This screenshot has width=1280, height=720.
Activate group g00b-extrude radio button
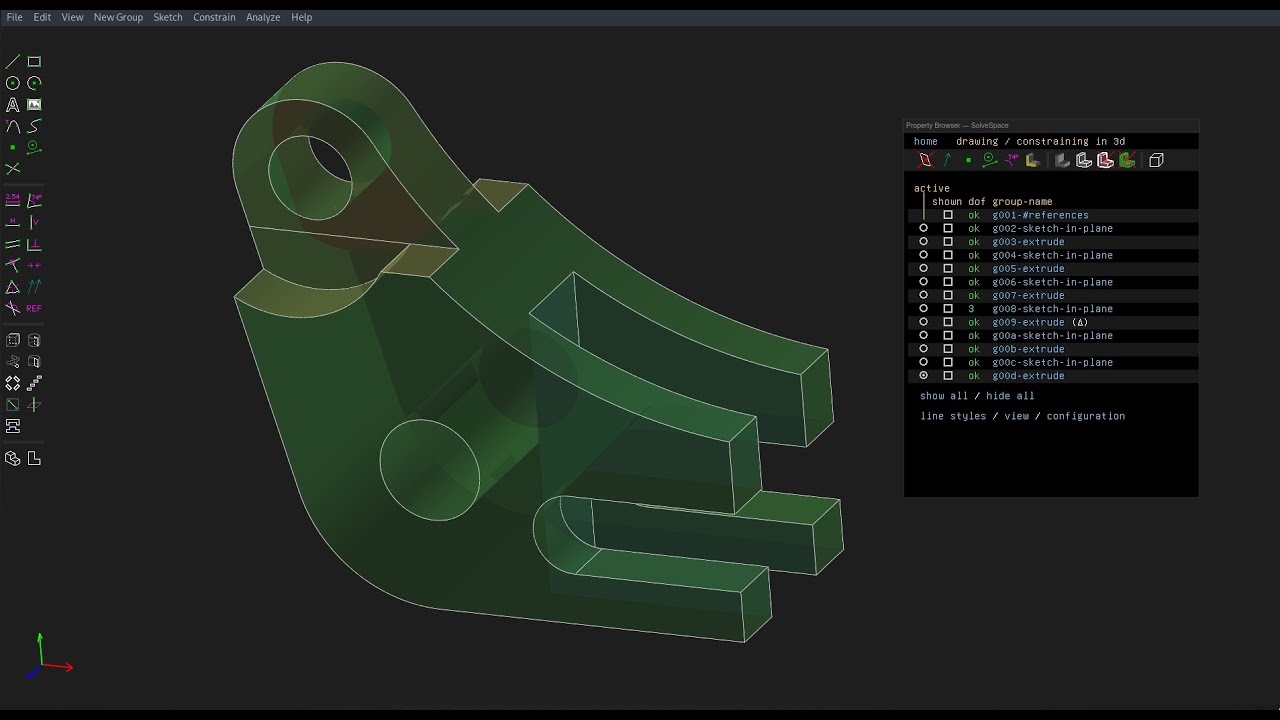pyautogui.click(x=923, y=349)
